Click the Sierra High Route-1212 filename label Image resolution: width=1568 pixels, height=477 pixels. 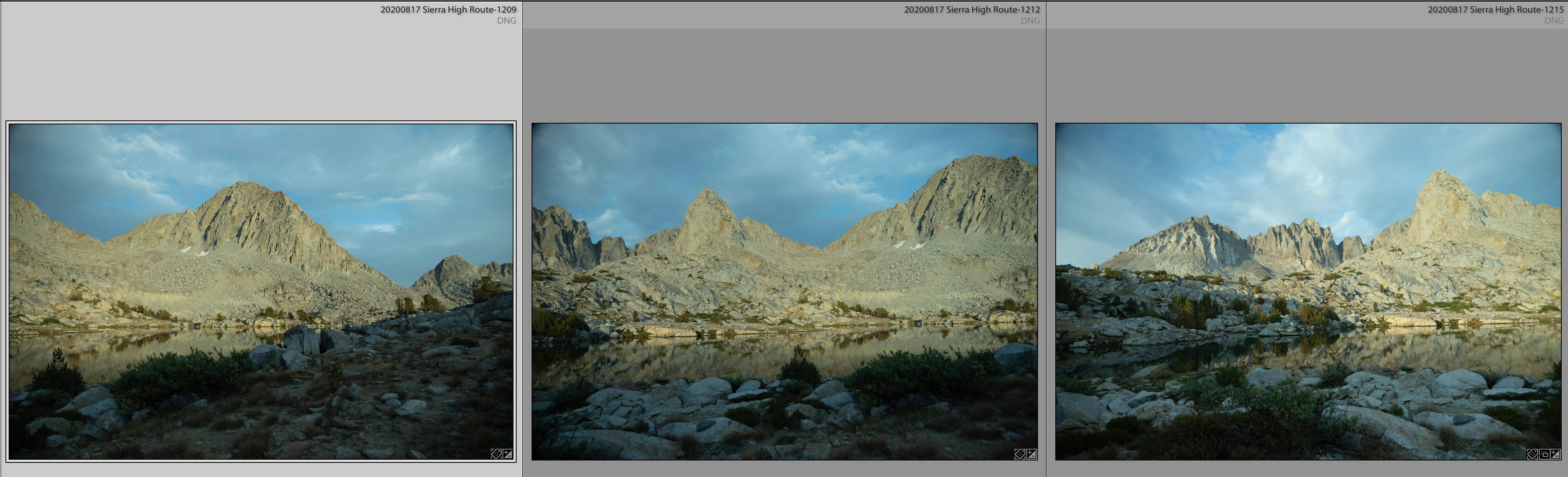pyautogui.click(x=971, y=10)
